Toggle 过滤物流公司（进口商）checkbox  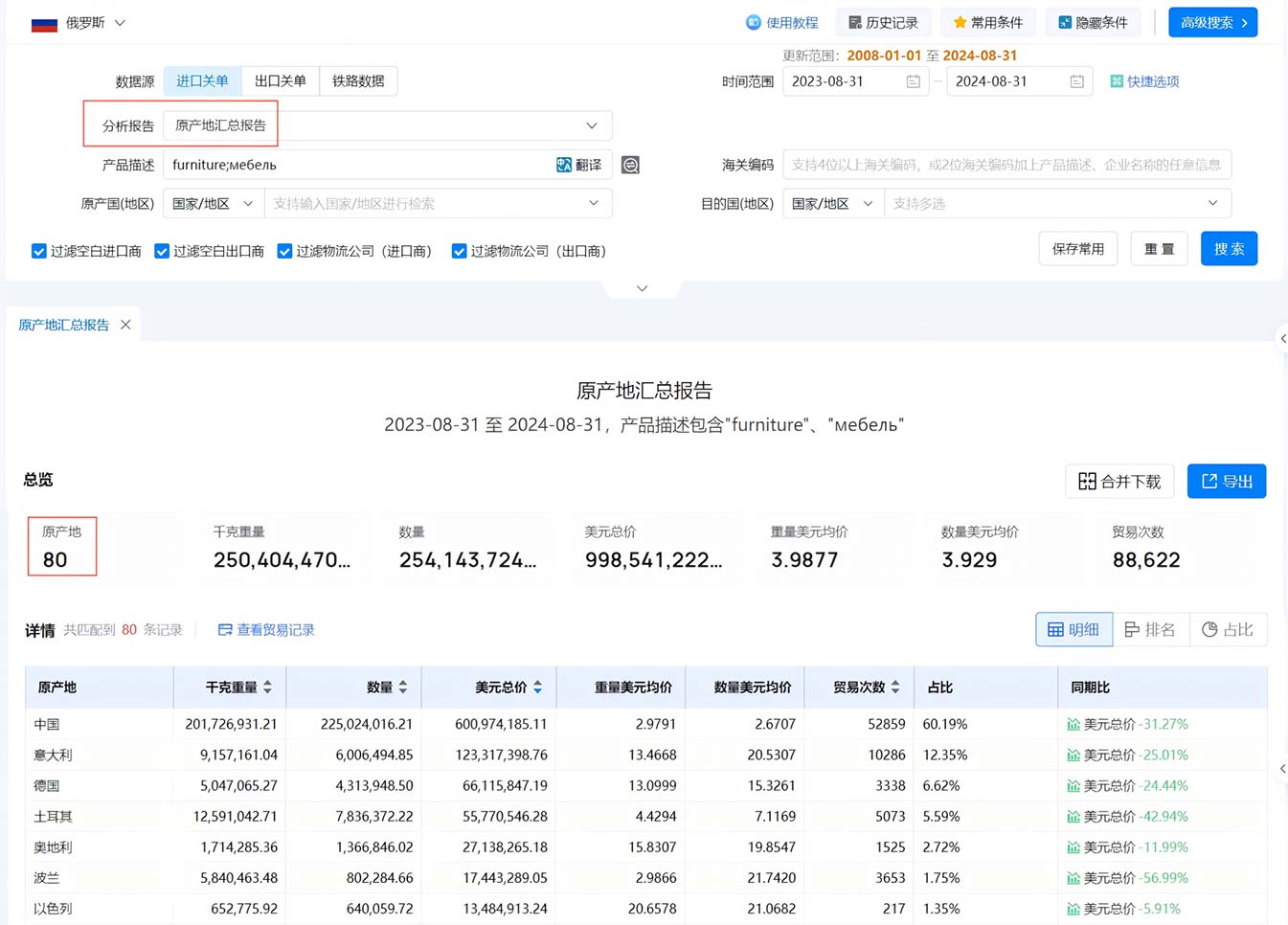(x=284, y=252)
